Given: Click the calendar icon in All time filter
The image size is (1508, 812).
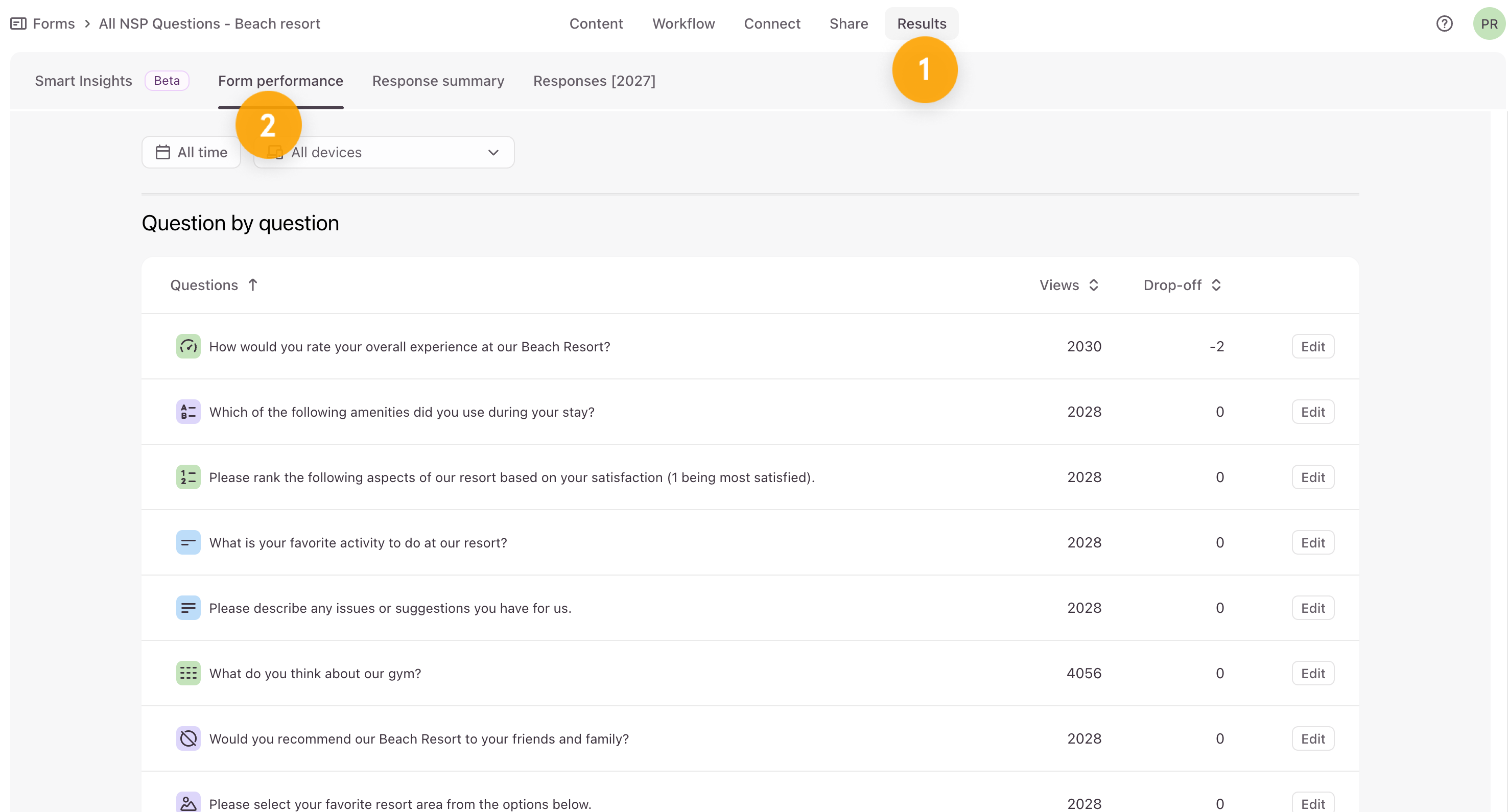Looking at the screenshot, I should pyautogui.click(x=163, y=152).
